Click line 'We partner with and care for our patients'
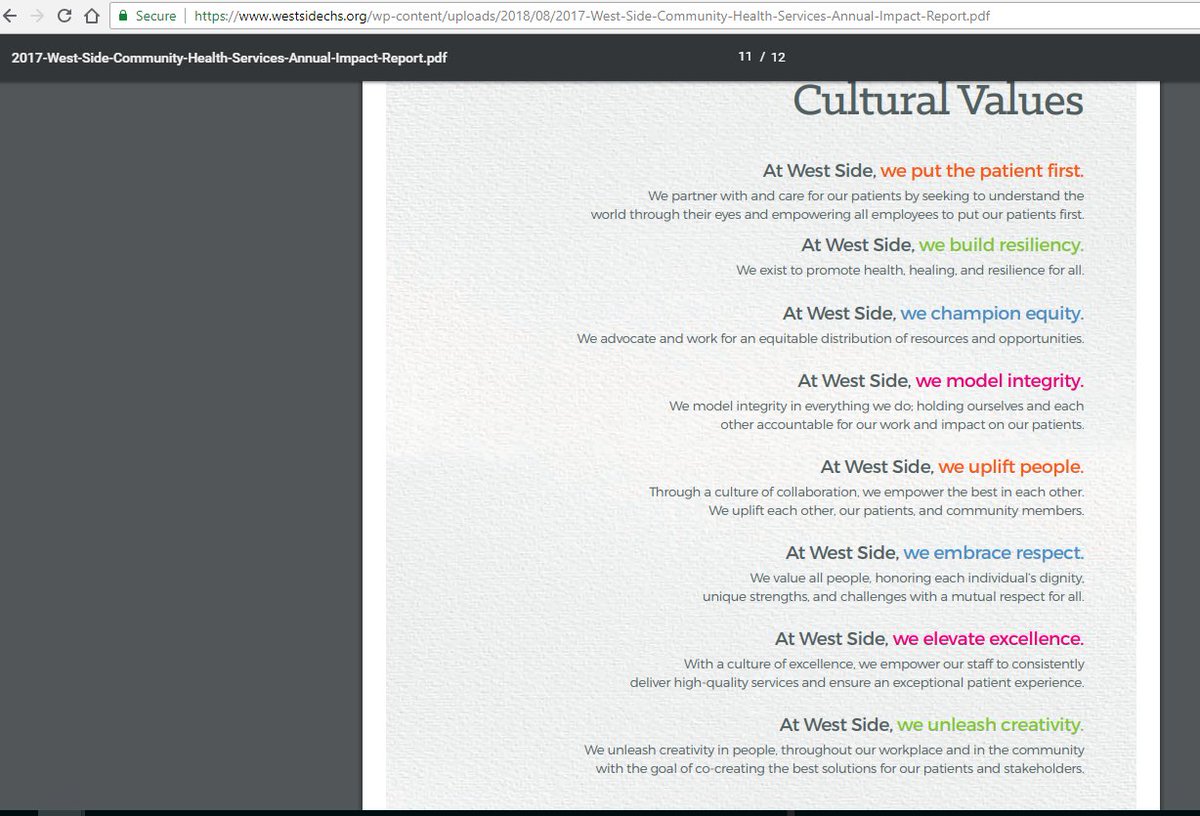Screen dimensions: 1200x816 tap(866, 196)
